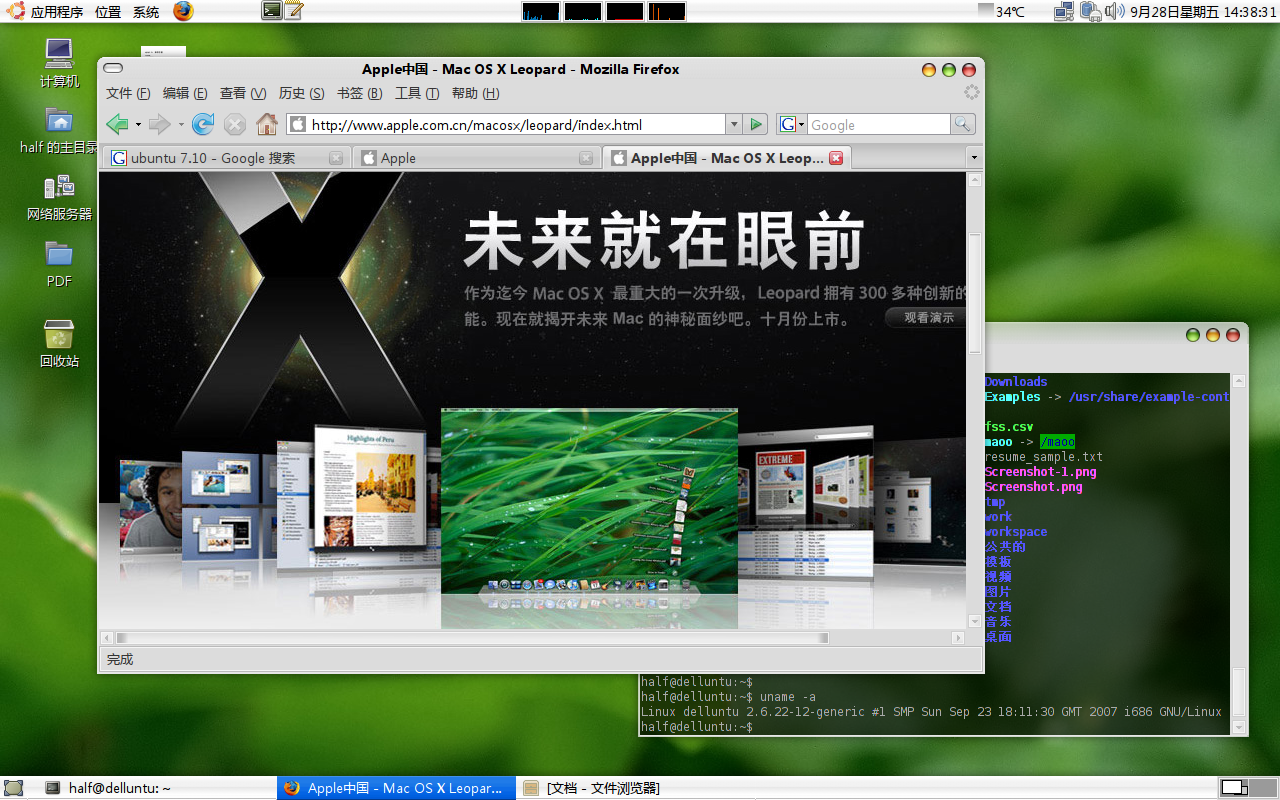The image size is (1280, 800).
Task: Click the Firefox Back arrow button
Action: tap(117, 124)
